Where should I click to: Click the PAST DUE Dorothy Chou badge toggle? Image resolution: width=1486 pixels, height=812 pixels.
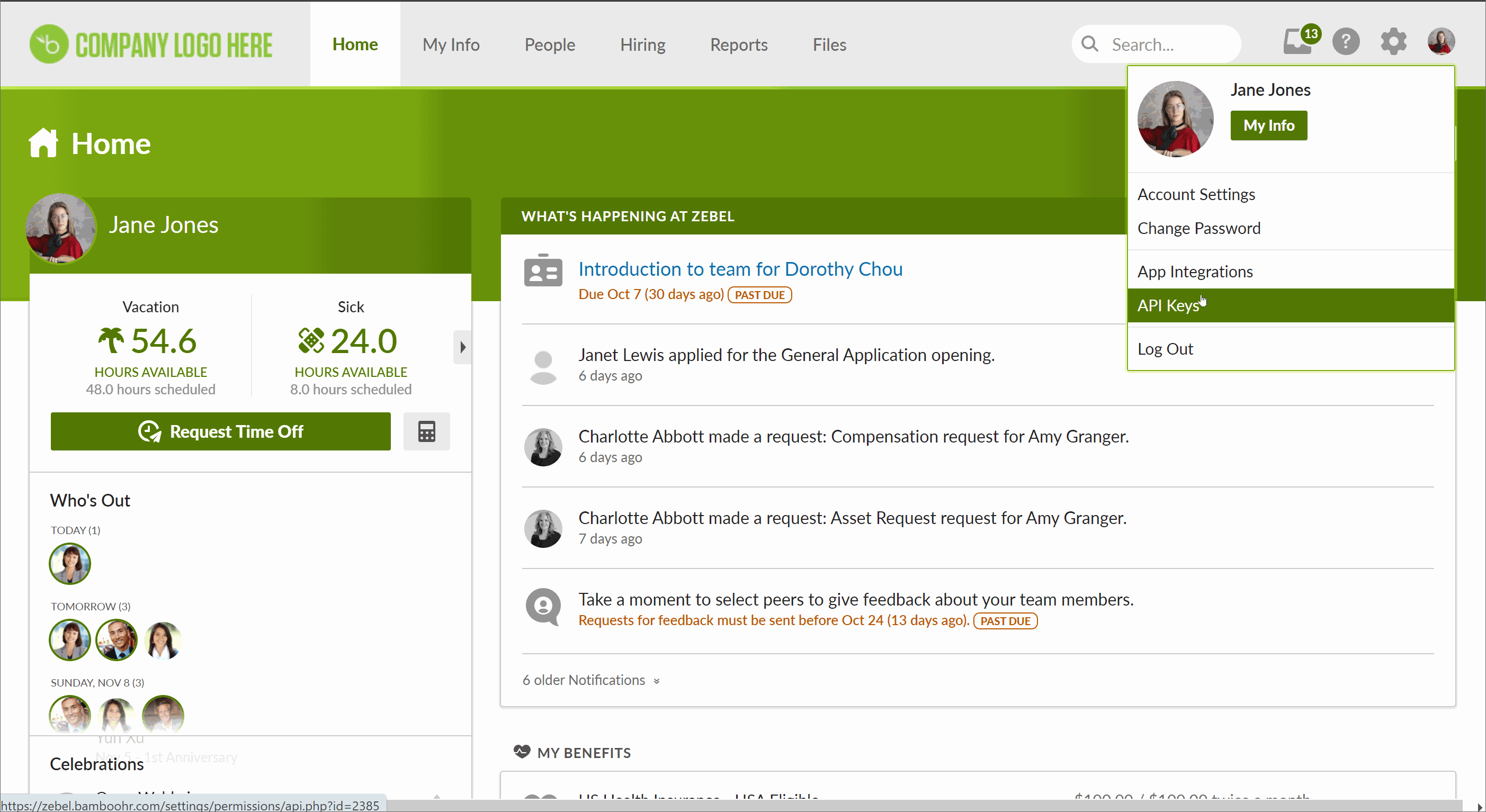click(x=760, y=294)
